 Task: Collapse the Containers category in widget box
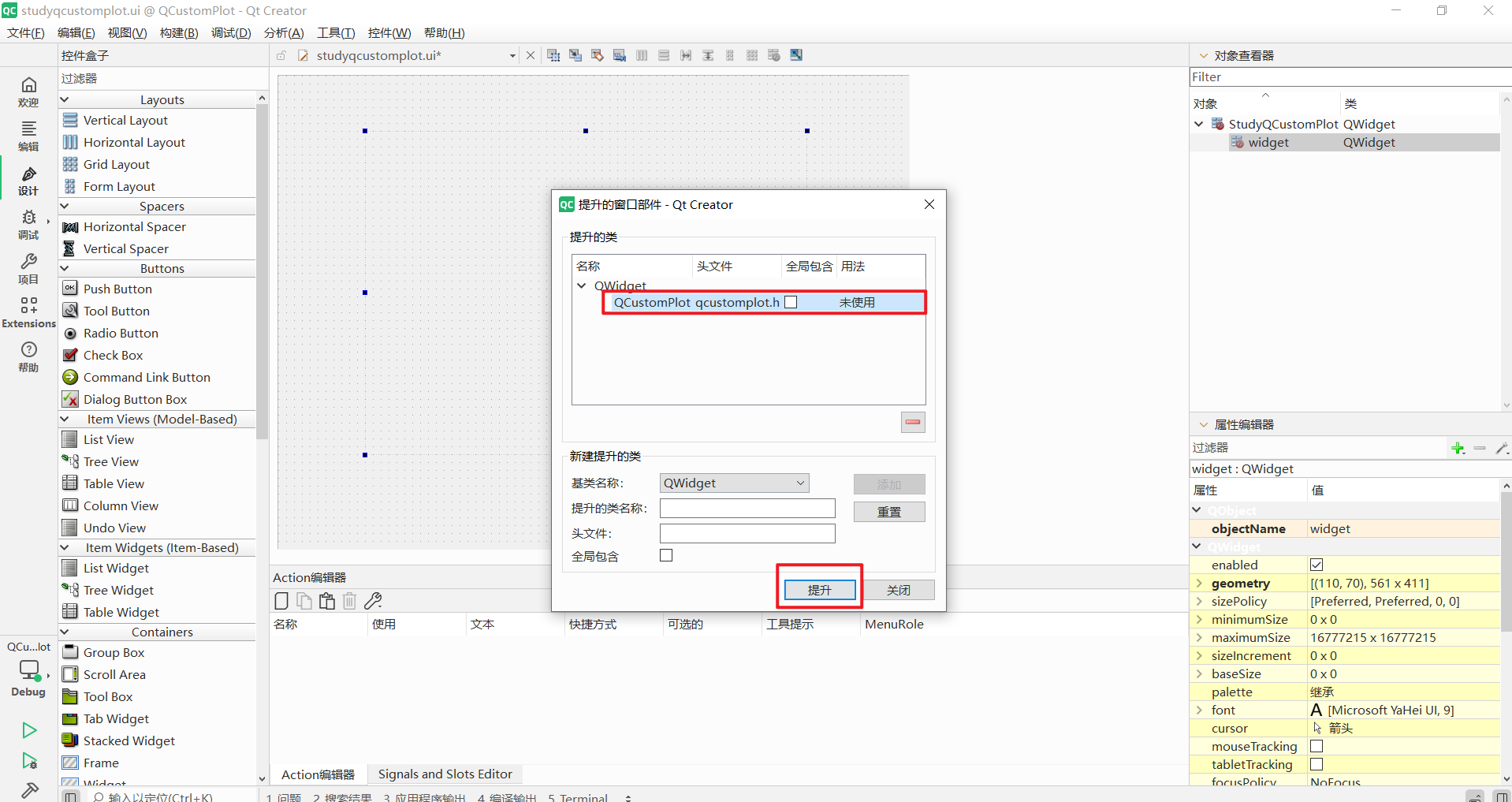click(65, 632)
